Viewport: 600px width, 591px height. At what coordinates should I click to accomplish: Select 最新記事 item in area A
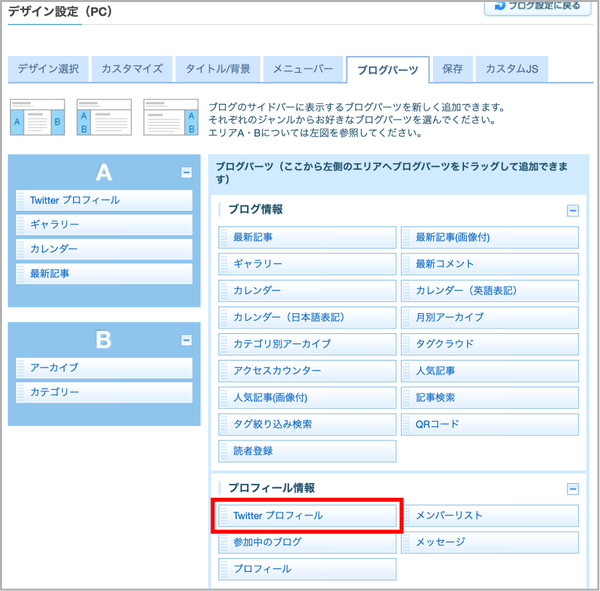104,274
